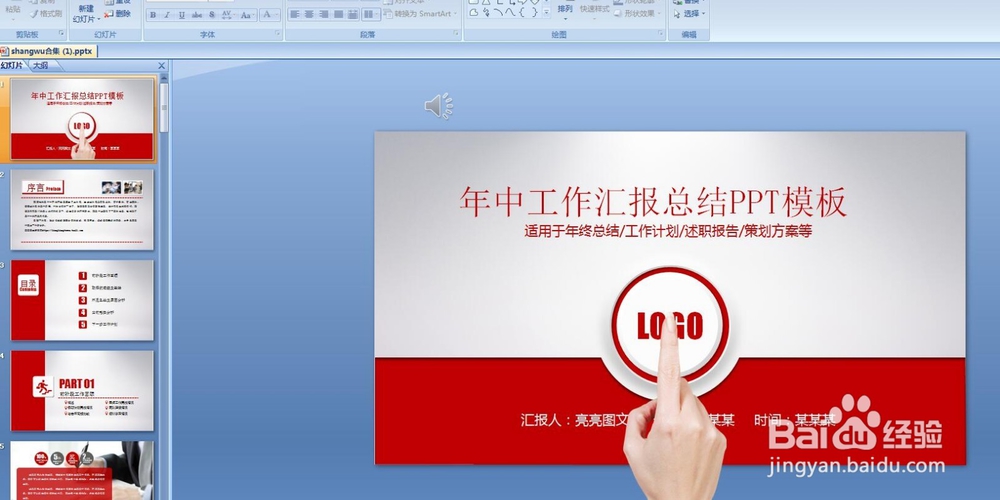Align text right
This screenshot has width=1000, height=500.
click(324, 14)
